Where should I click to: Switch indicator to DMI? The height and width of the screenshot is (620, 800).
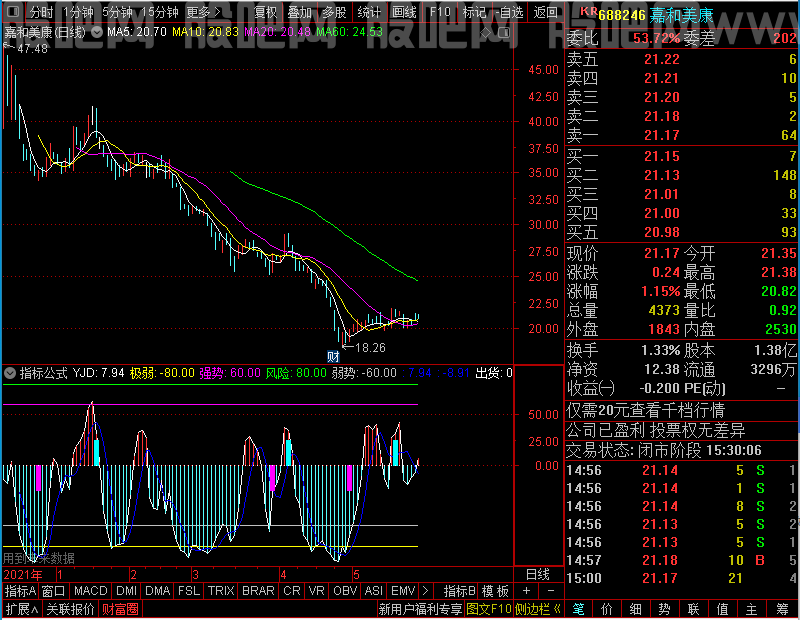click(x=127, y=591)
